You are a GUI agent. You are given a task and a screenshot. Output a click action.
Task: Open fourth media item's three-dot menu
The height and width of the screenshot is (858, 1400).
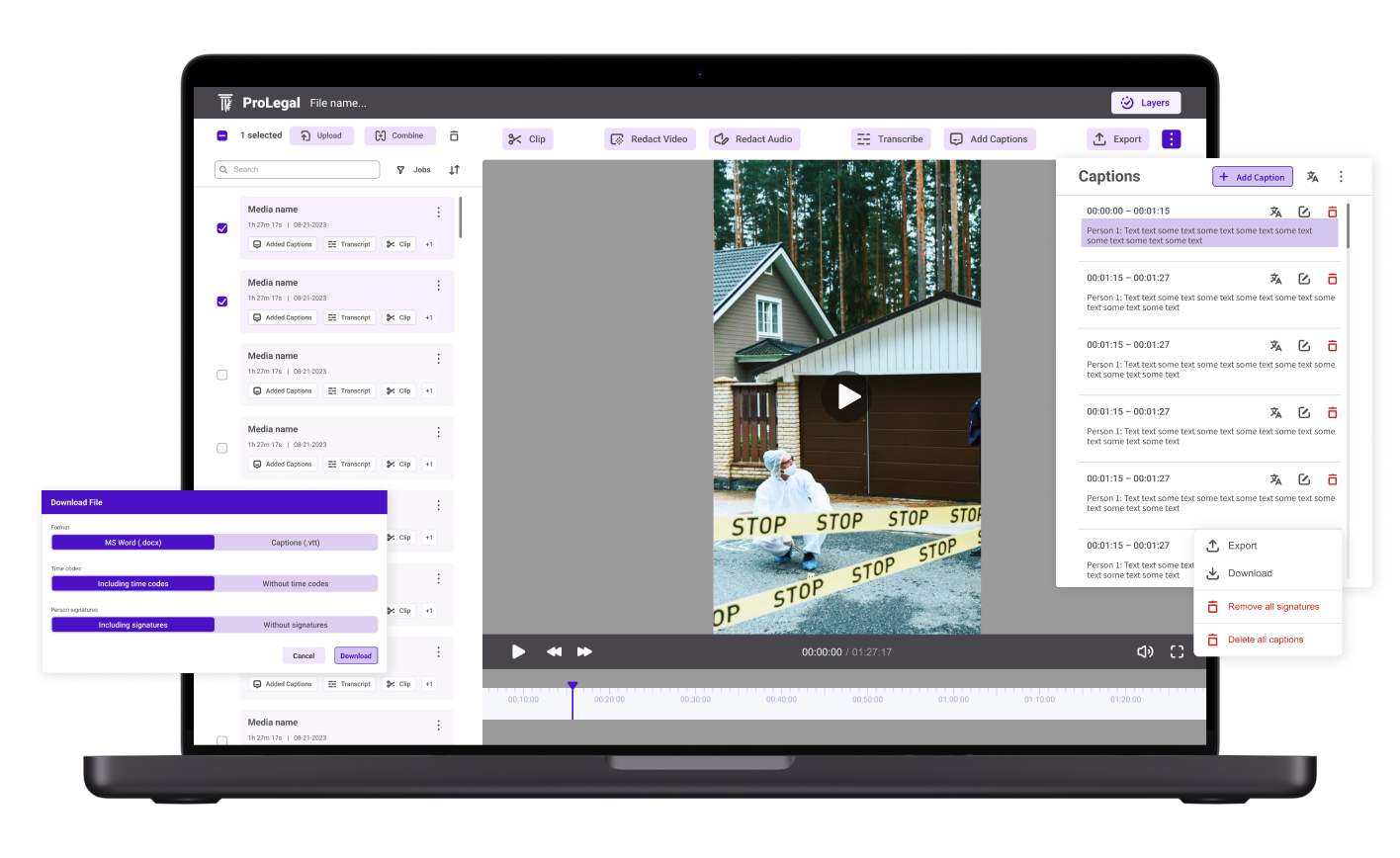[439, 432]
